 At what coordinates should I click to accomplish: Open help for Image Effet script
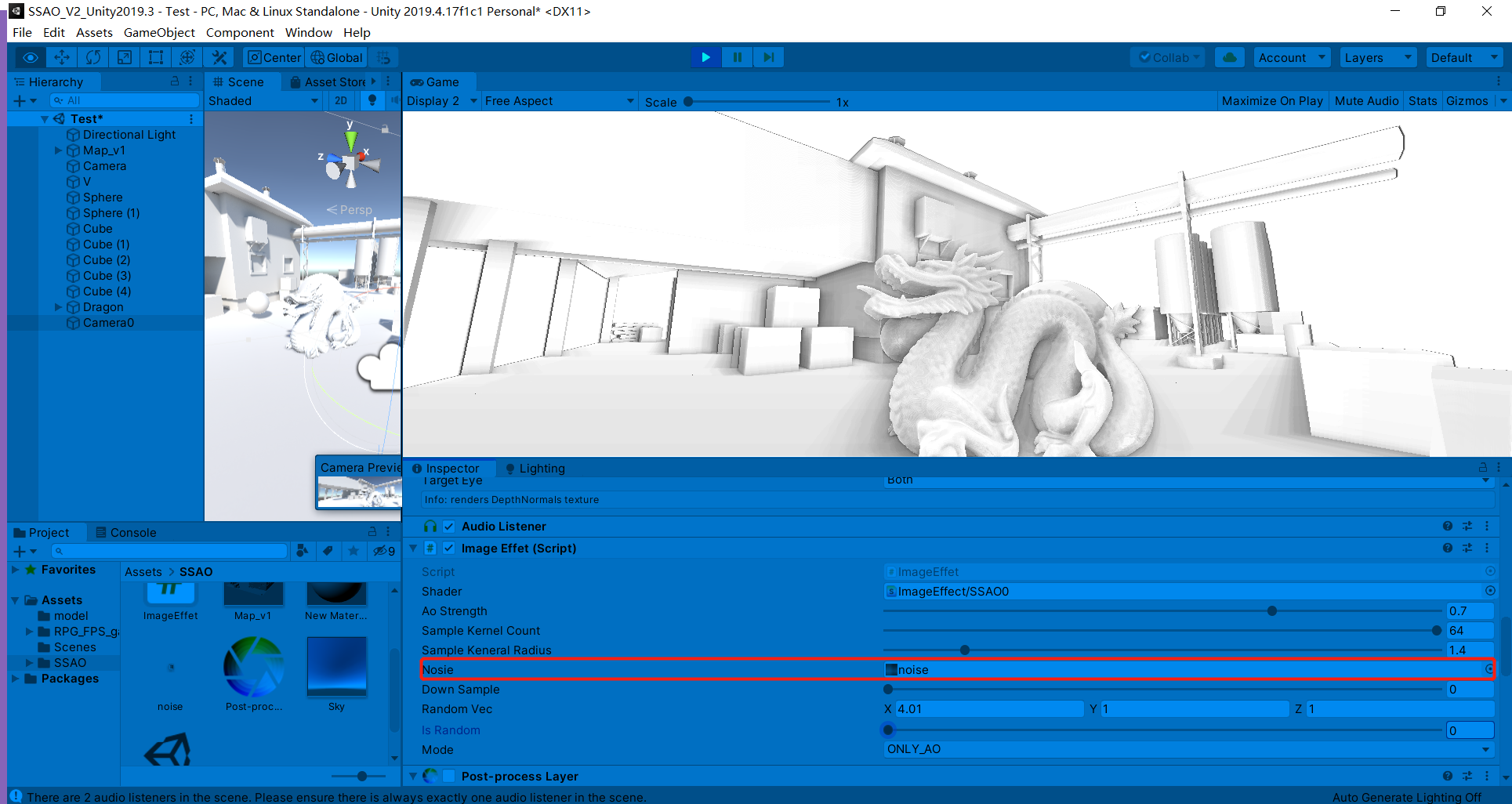click(1447, 548)
